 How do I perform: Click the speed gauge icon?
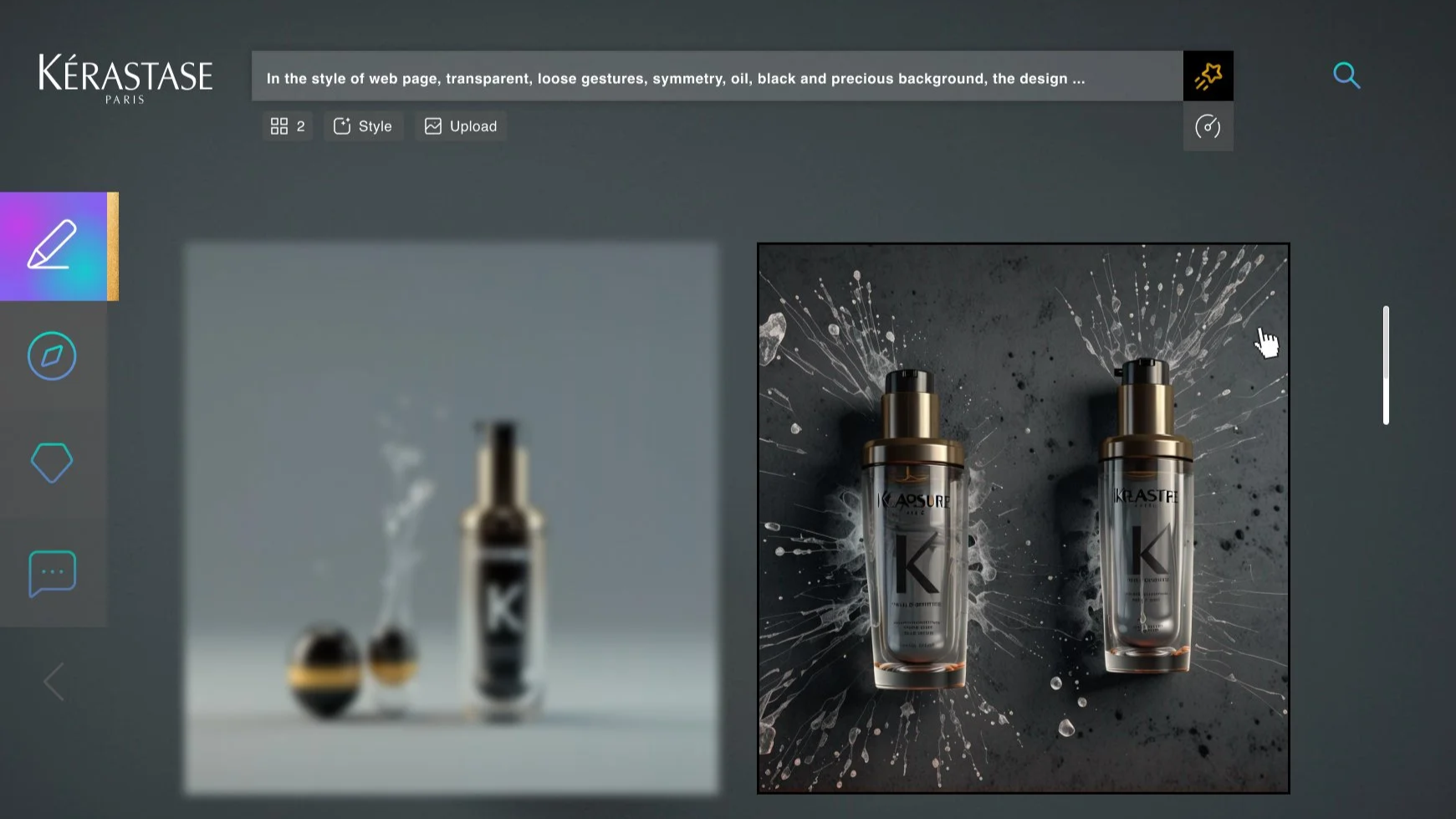1208,127
